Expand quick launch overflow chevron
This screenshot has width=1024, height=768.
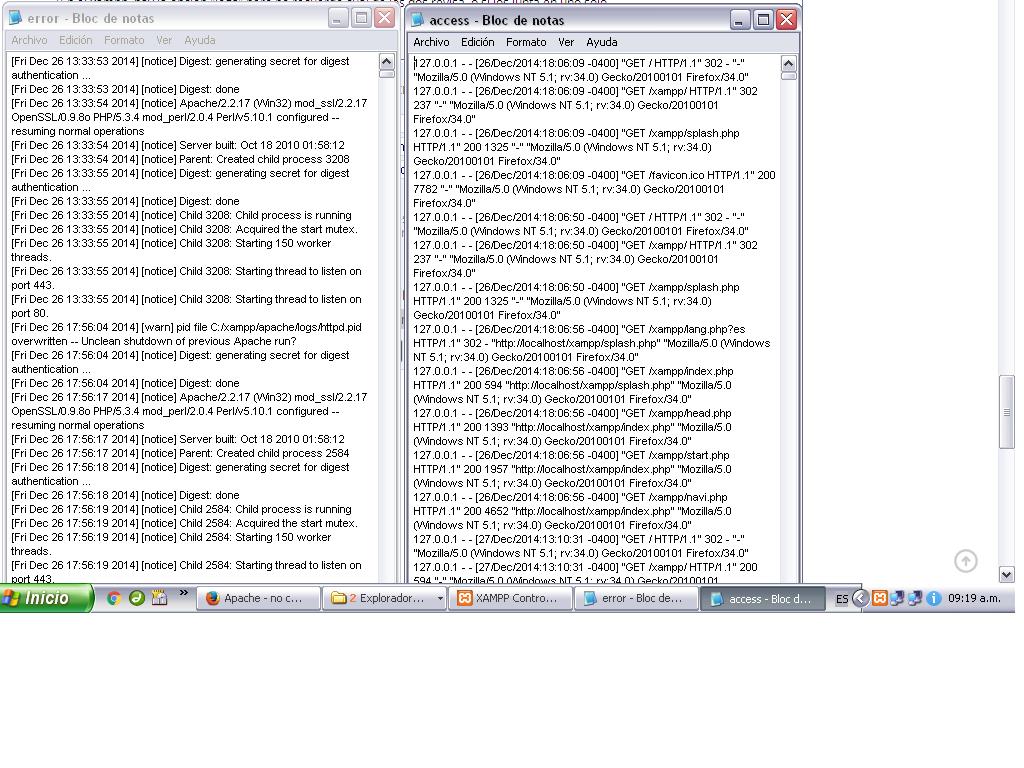click(x=184, y=593)
